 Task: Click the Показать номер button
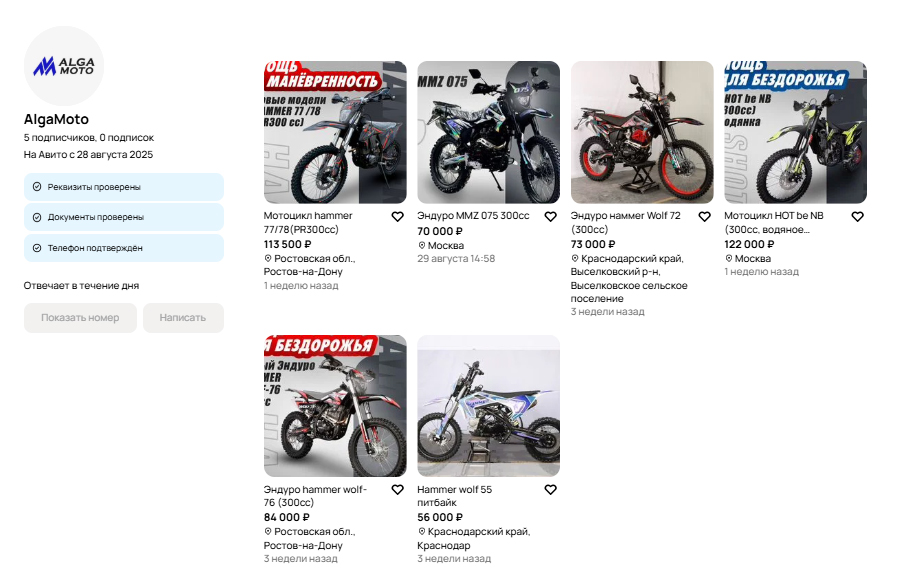(x=80, y=317)
